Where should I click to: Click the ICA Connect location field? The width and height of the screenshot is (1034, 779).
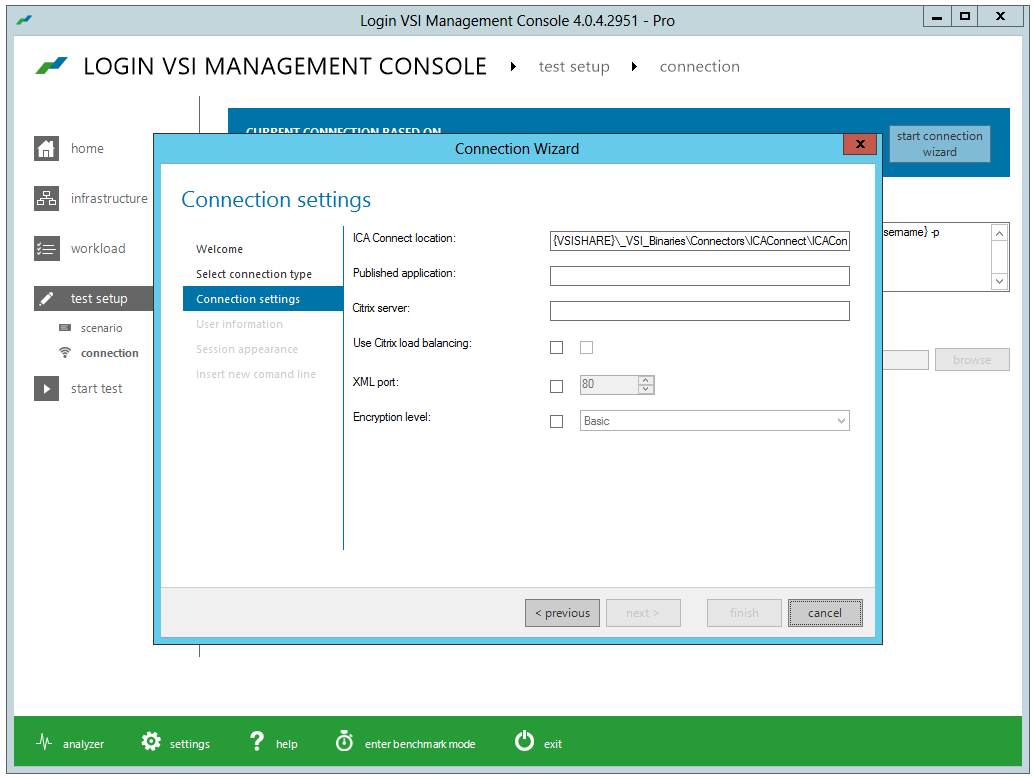pos(700,241)
